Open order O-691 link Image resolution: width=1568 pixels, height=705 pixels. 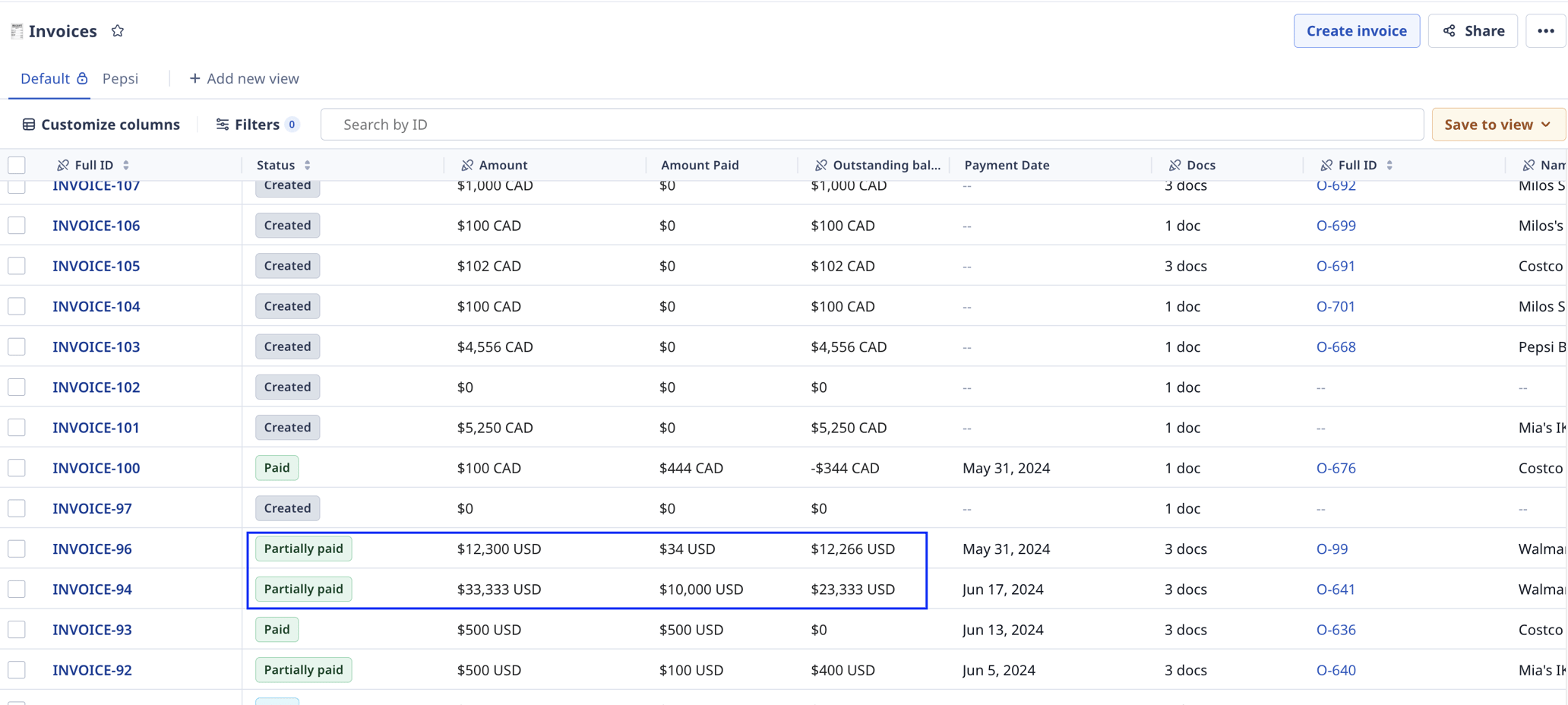(x=1336, y=266)
